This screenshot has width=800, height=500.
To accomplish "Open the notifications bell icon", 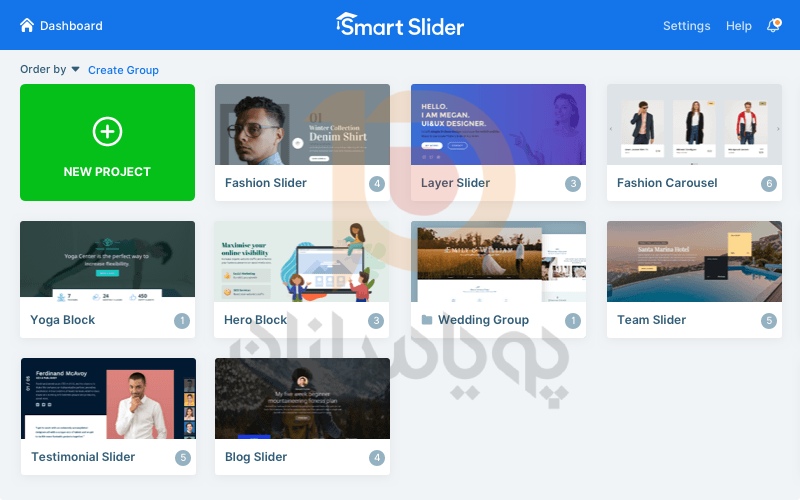I will pyautogui.click(x=774, y=25).
